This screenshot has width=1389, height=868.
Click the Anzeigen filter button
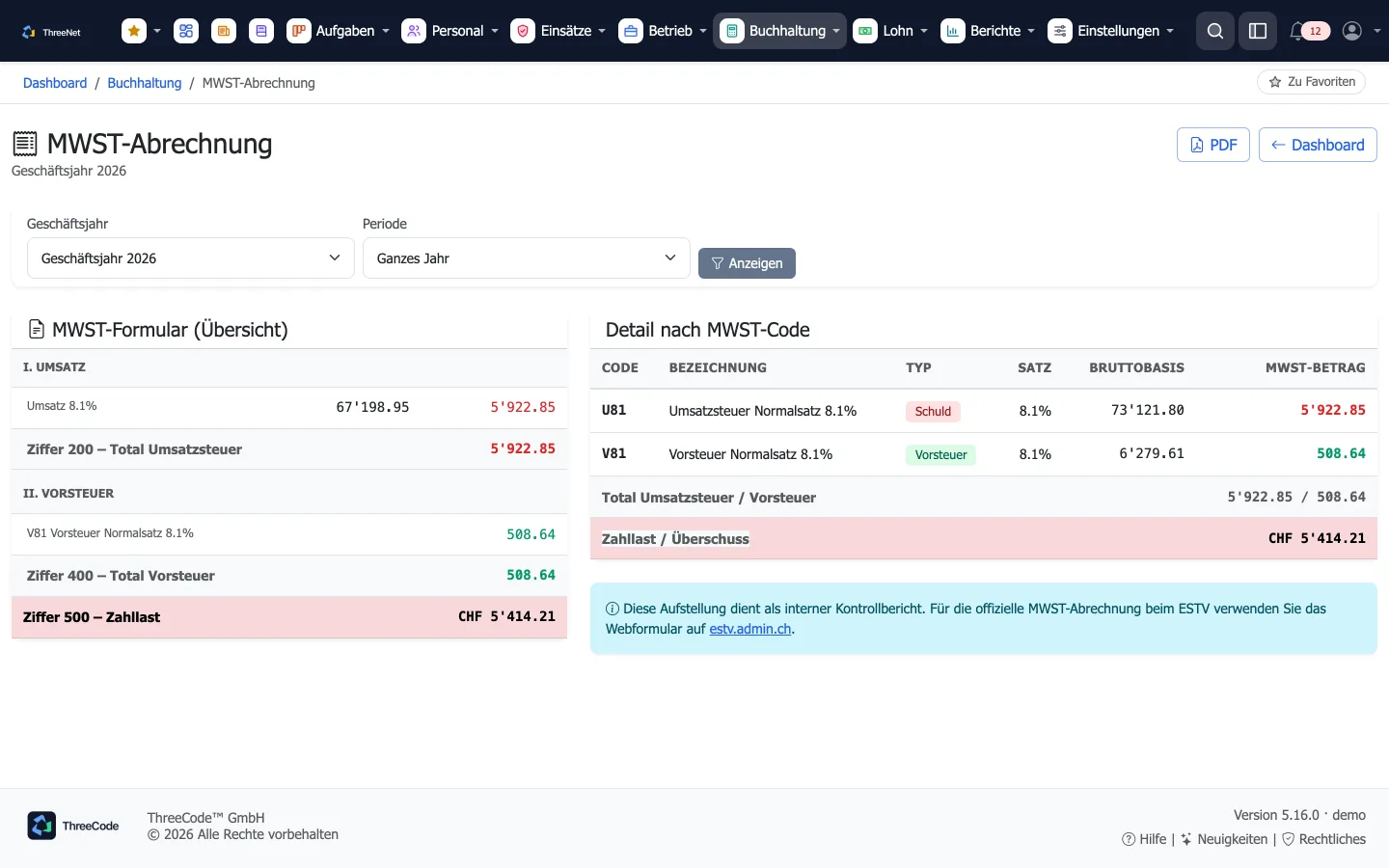point(747,263)
